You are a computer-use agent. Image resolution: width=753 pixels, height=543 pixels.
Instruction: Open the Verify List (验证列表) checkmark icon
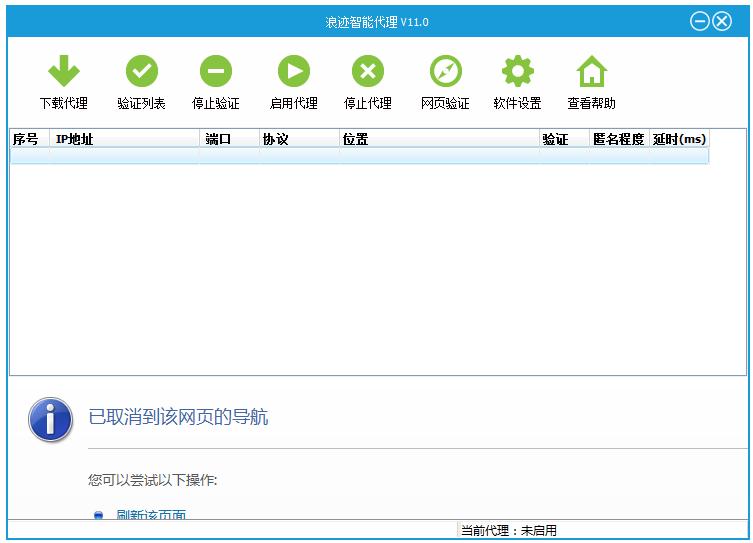click(x=141, y=72)
